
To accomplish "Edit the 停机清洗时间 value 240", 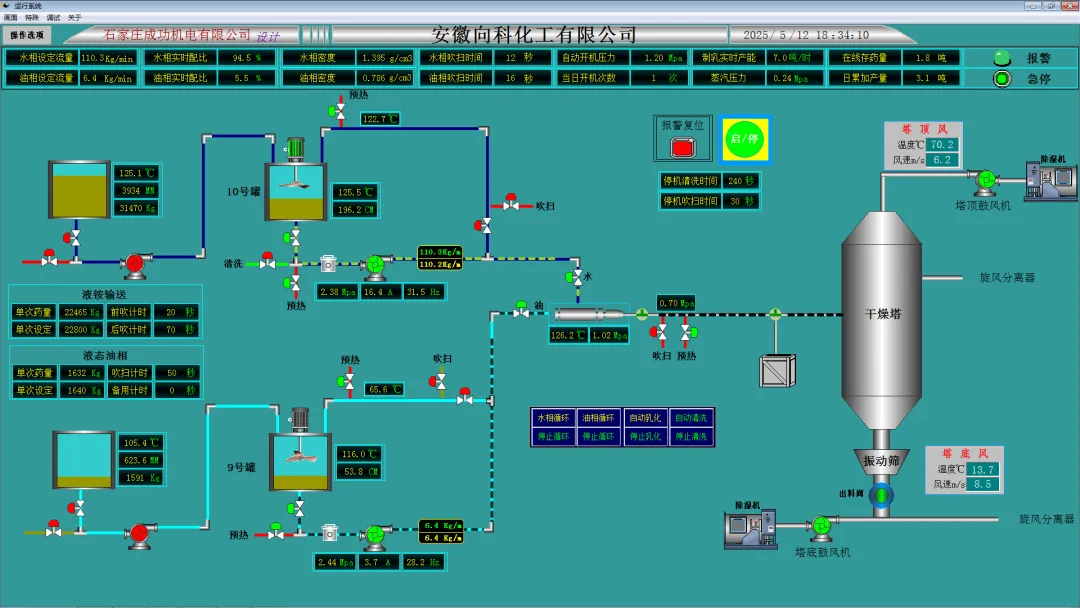I will [740, 180].
